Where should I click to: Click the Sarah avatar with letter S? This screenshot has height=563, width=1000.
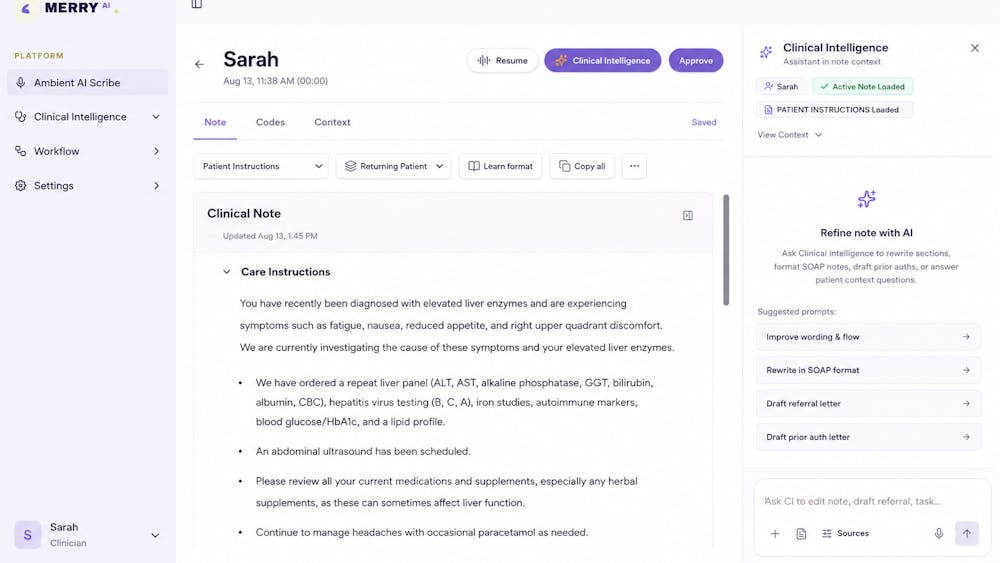pos(27,535)
